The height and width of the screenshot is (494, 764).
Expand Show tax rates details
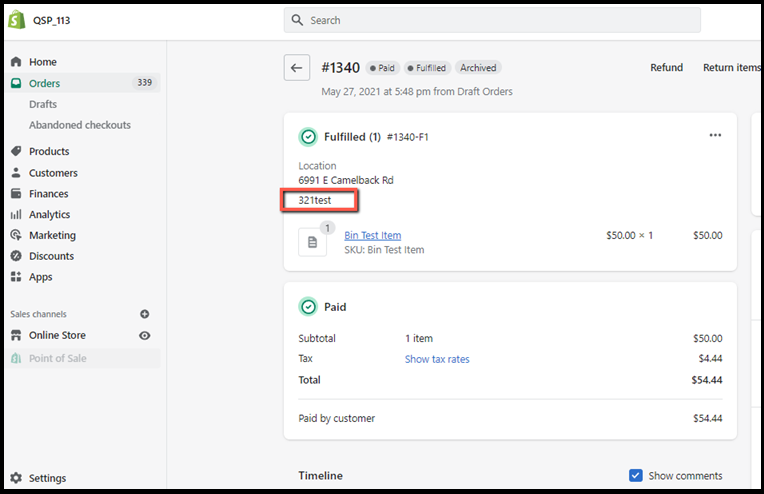coord(437,359)
